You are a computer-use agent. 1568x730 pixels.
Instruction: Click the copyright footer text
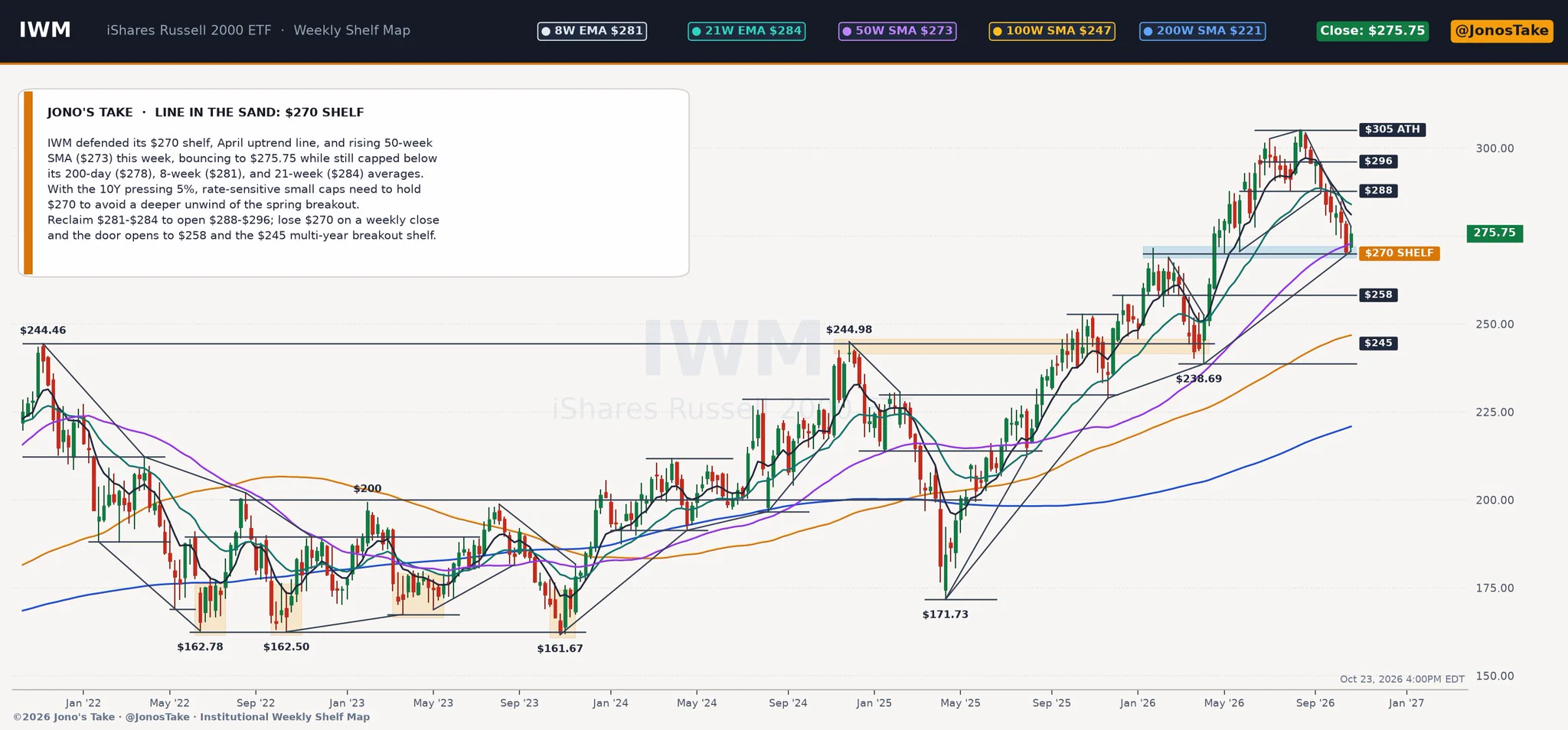click(191, 718)
